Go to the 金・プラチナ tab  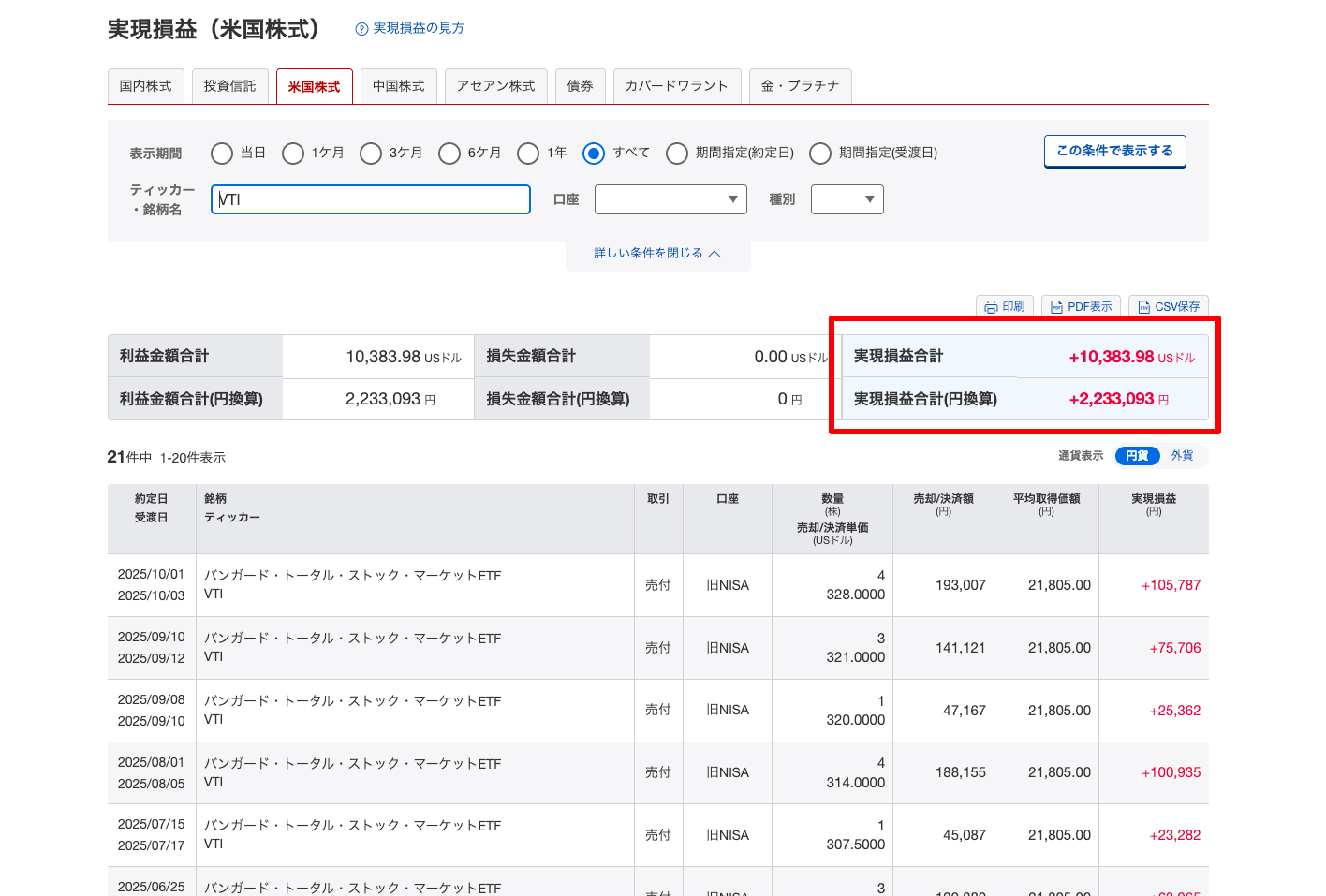pyautogui.click(x=800, y=86)
